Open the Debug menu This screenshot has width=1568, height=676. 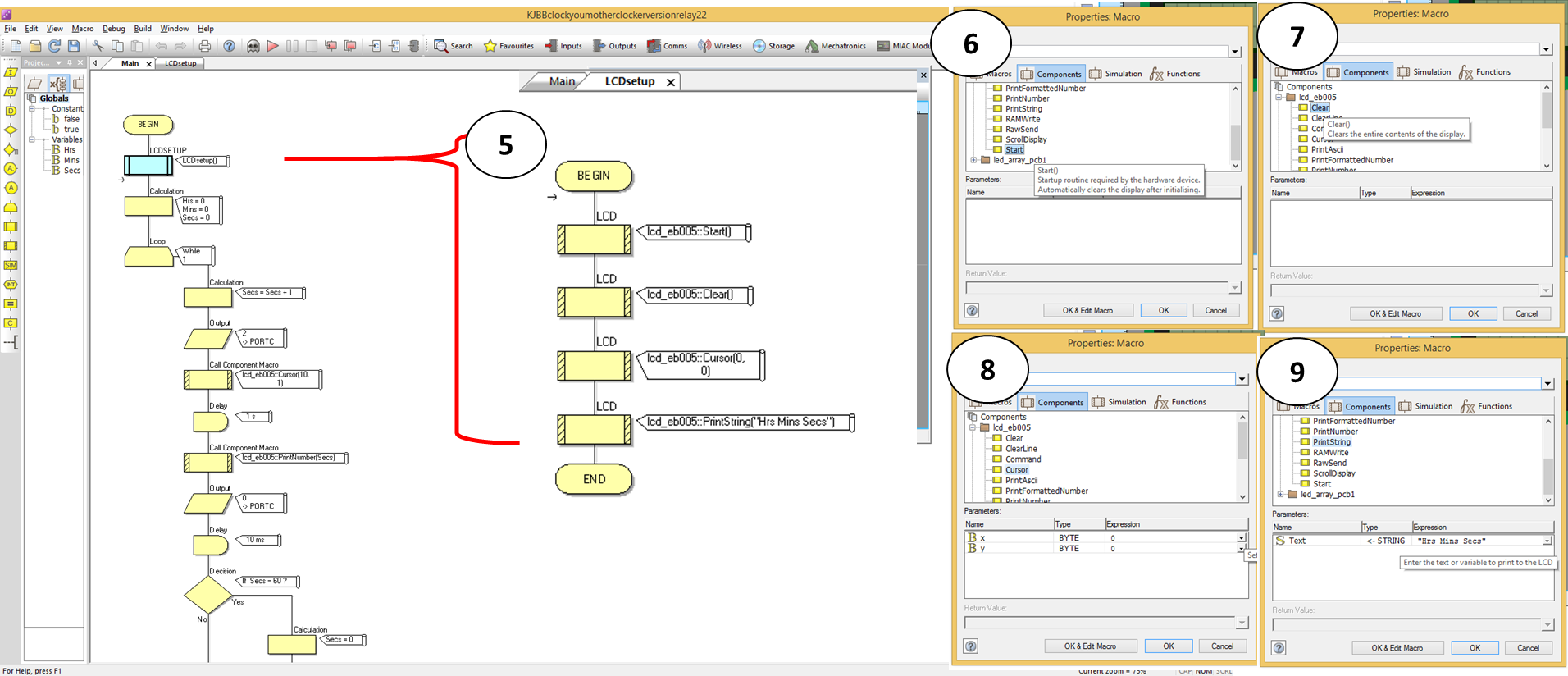pos(114,28)
